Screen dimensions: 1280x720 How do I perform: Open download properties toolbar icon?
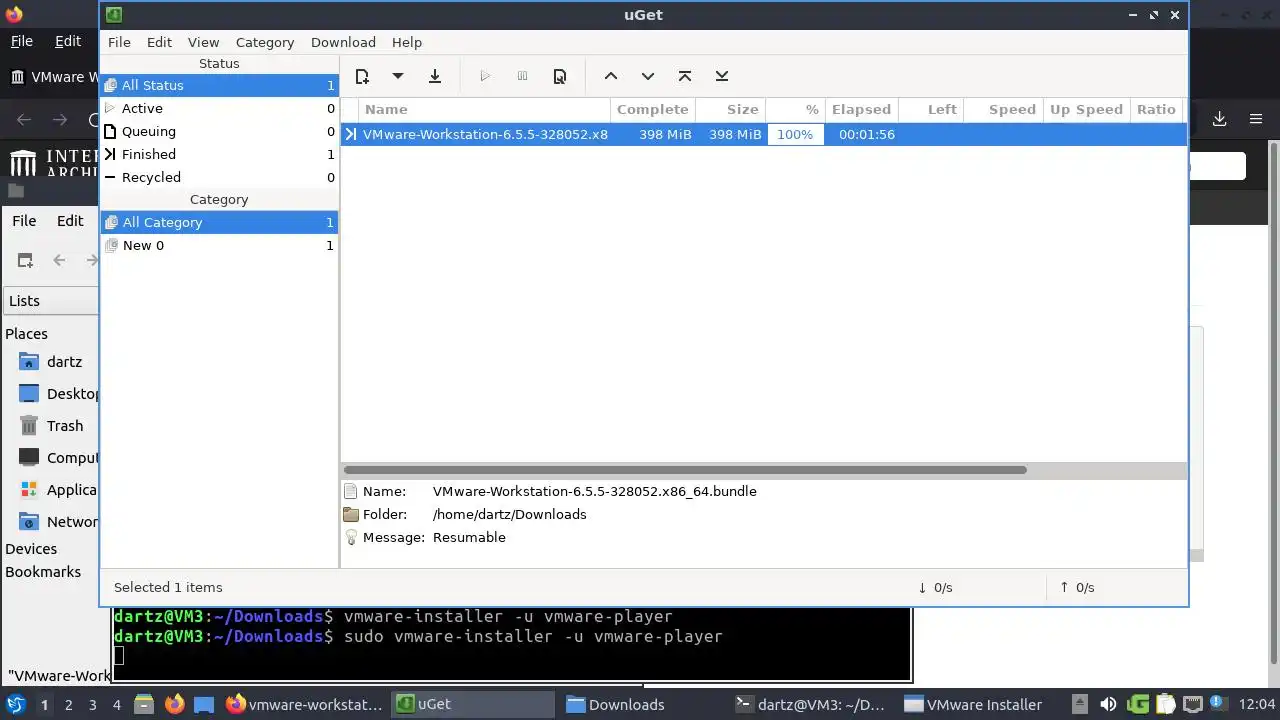click(x=560, y=76)
